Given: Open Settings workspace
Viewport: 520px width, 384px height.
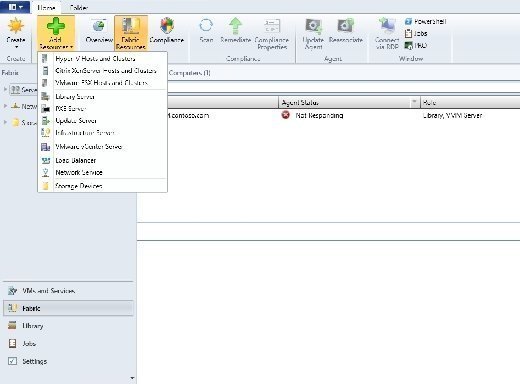Looking at the screenshot, I should click(x=68, y=361).
